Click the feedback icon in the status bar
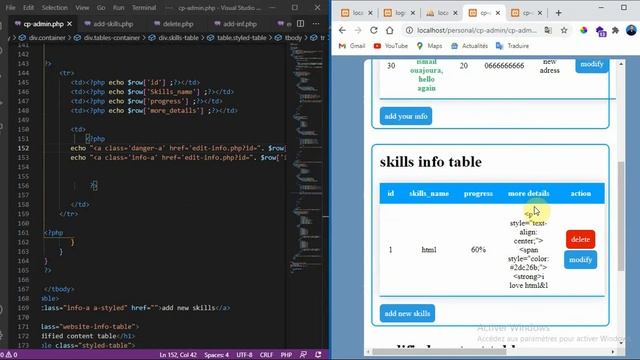This screenshot has height=360, width=640. click(x=303, y=355)
